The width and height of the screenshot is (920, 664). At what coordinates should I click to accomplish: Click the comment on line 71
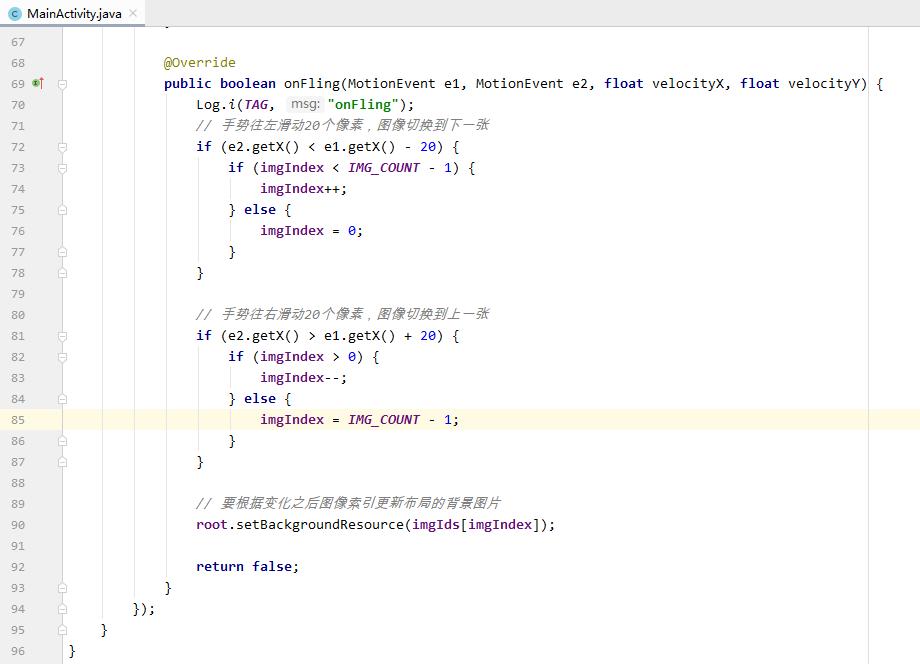343,126
